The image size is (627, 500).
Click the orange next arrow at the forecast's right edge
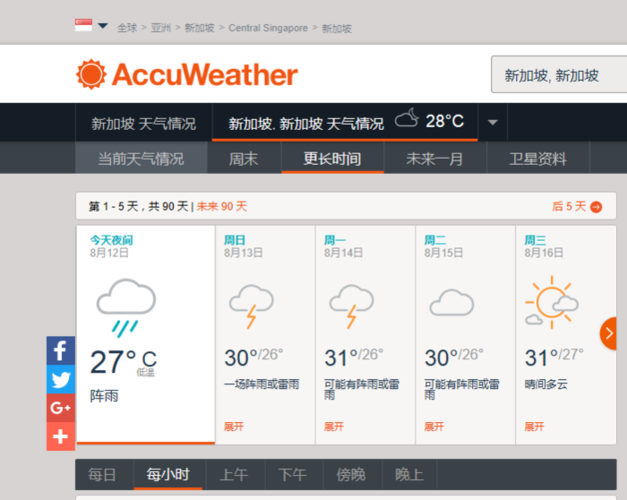(609, 333)
